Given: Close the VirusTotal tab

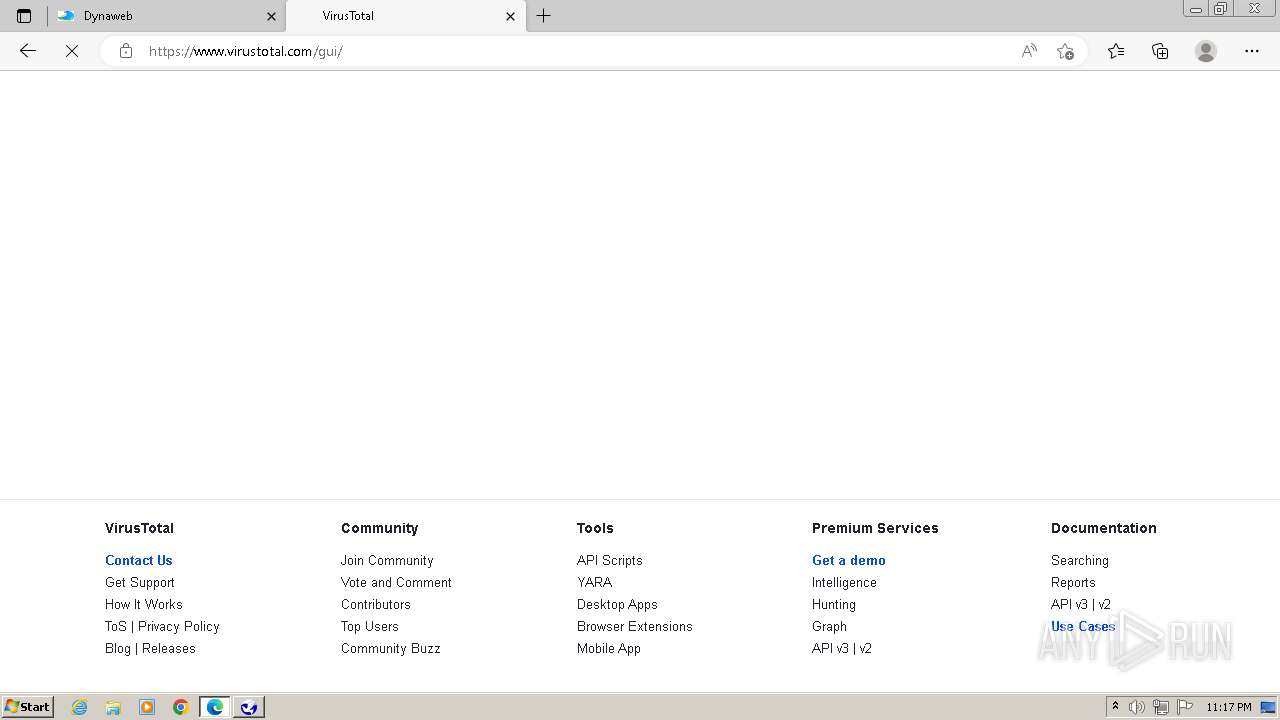Looking at the screenshot, I should tap(510, 16).
